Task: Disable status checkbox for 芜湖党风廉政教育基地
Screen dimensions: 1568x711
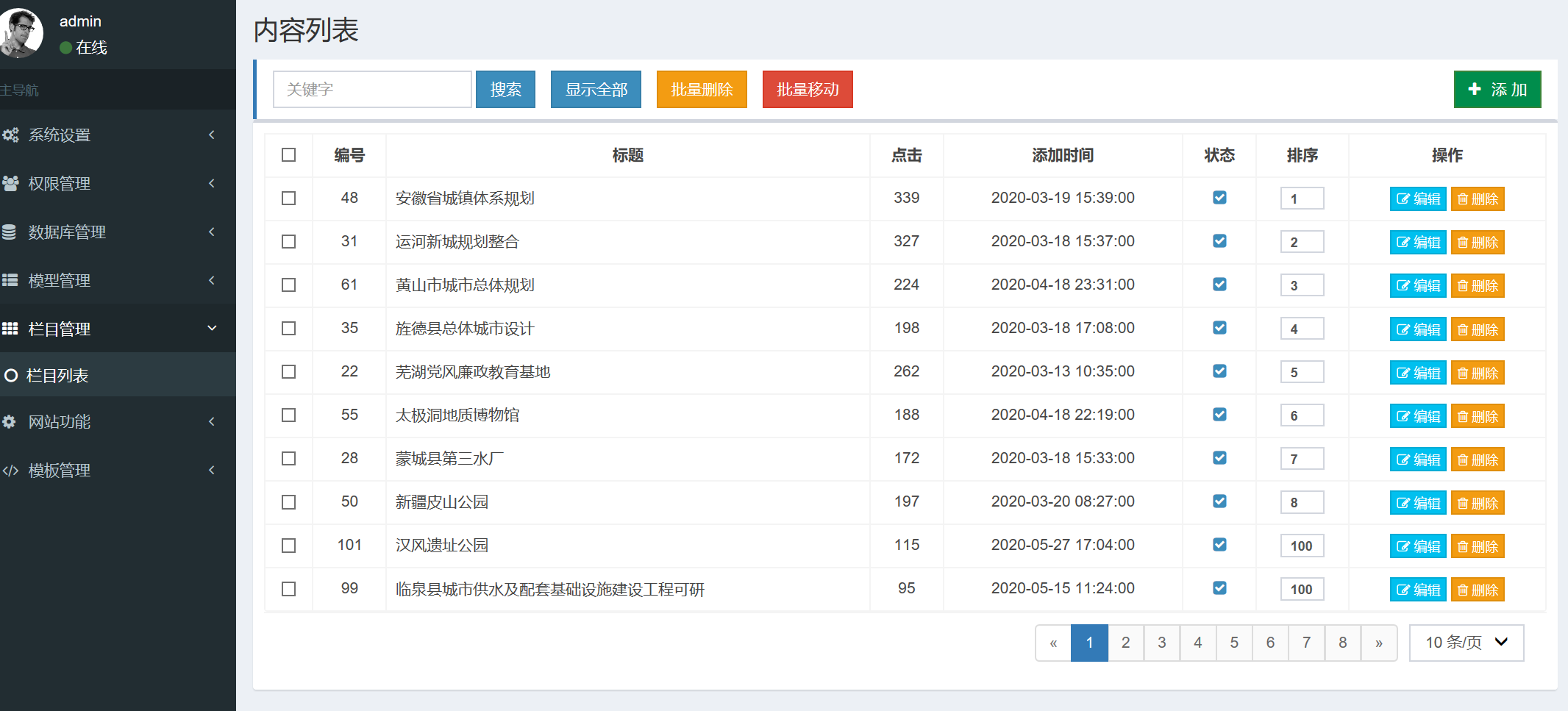Action: [x=1219, y=371]
